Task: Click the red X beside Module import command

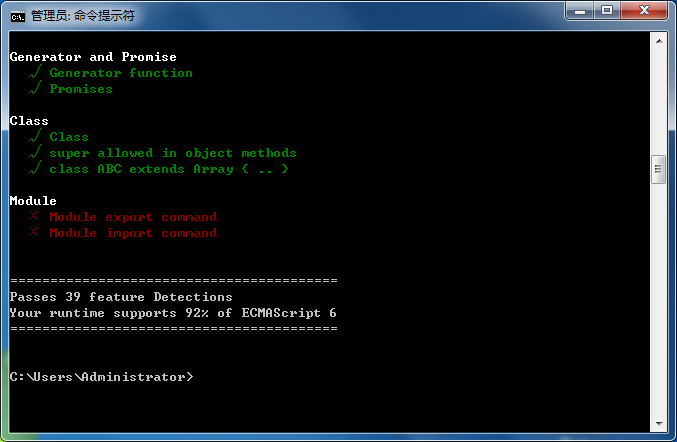Action: click(34, 233)
